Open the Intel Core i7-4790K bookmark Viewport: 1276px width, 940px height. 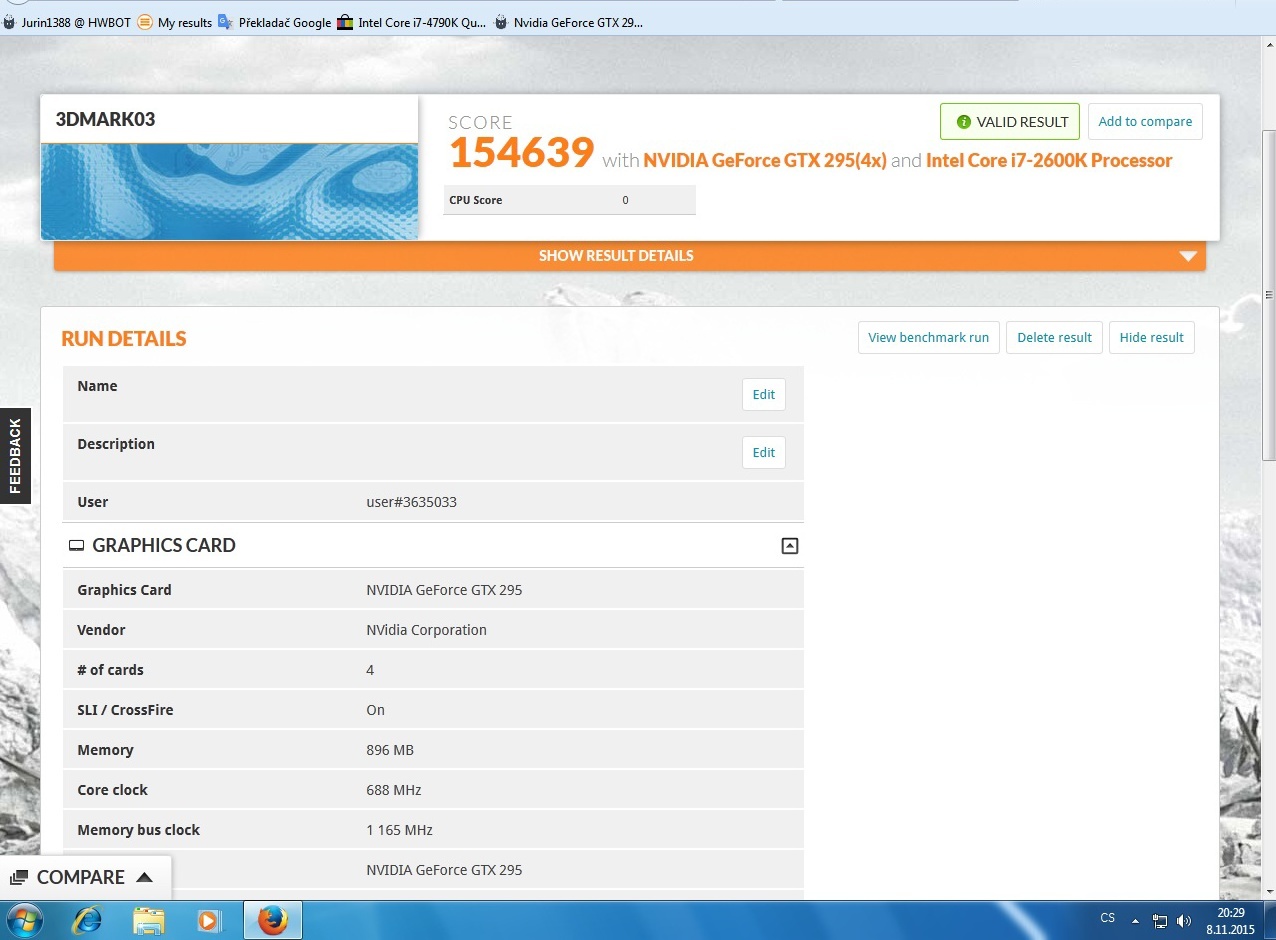(x=412, y=22)
